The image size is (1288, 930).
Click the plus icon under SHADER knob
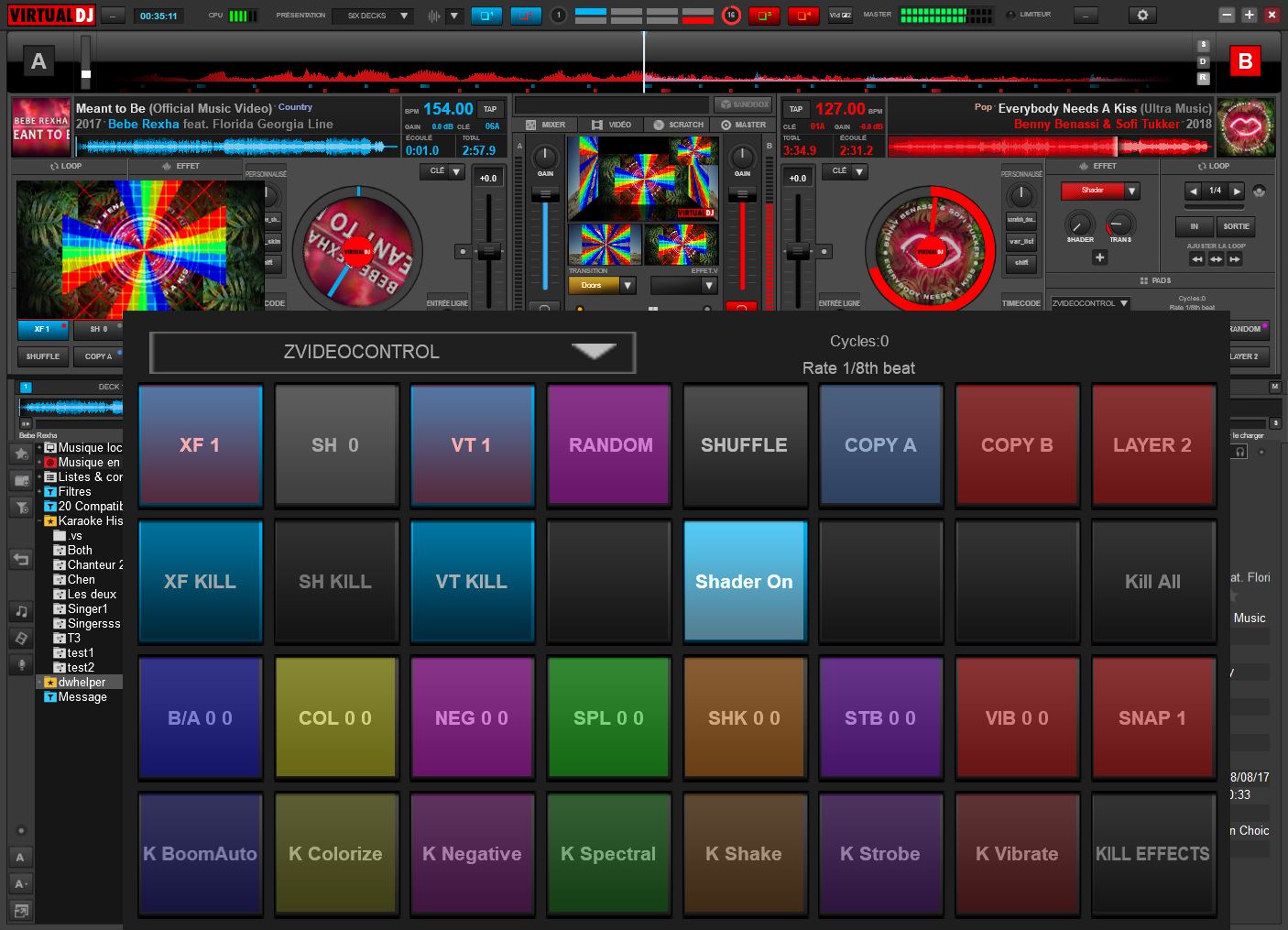click(1099, 258)
